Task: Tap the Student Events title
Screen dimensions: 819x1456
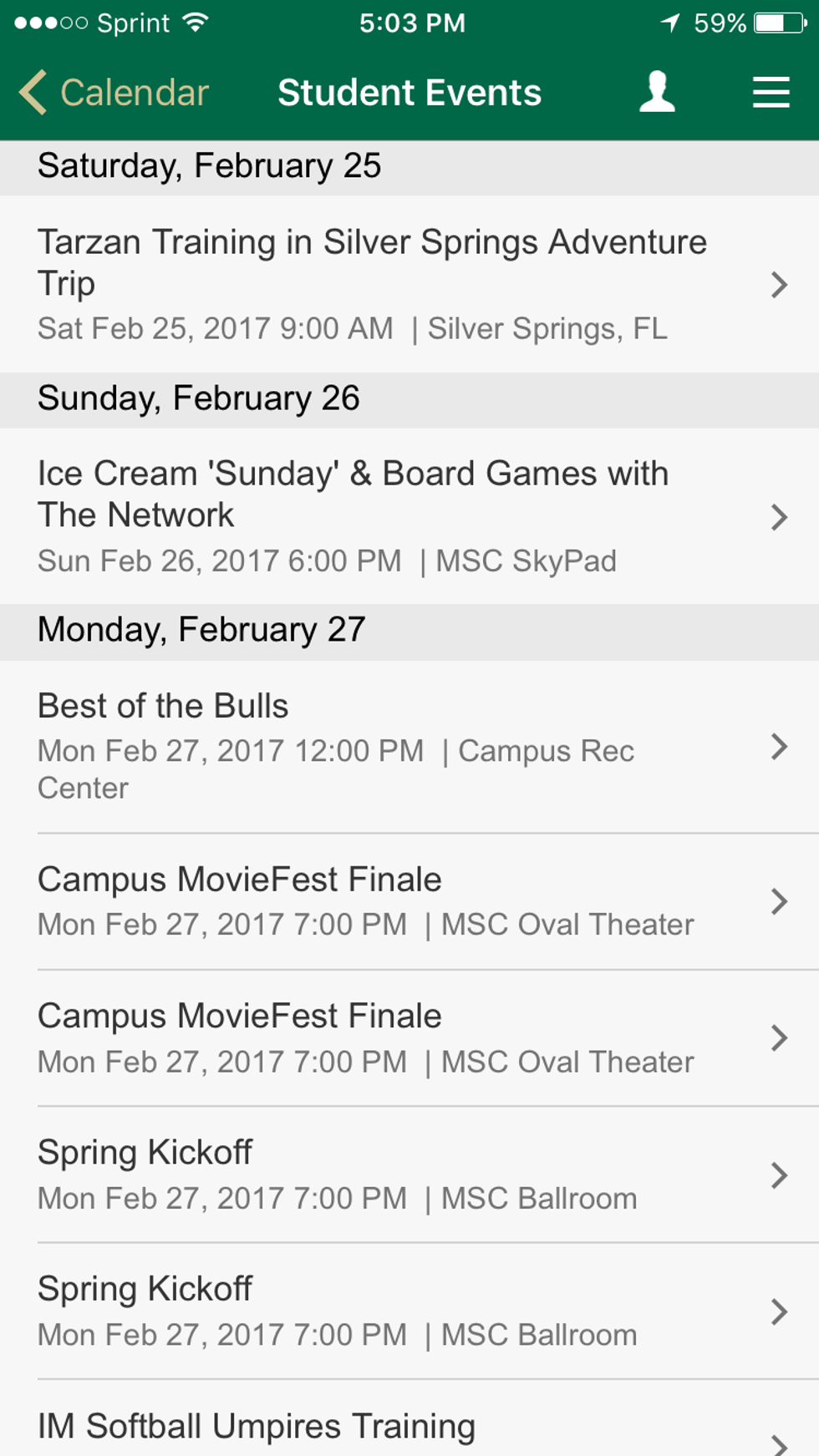Action: click(409, 93)
